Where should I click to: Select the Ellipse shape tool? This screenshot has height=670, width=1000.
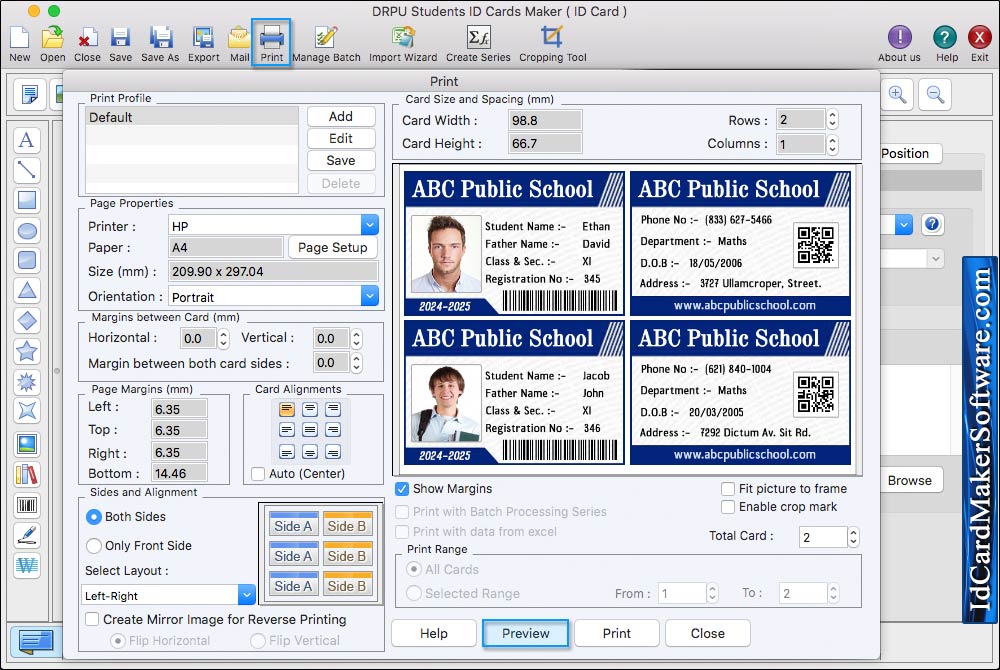[x=27, y=230]
